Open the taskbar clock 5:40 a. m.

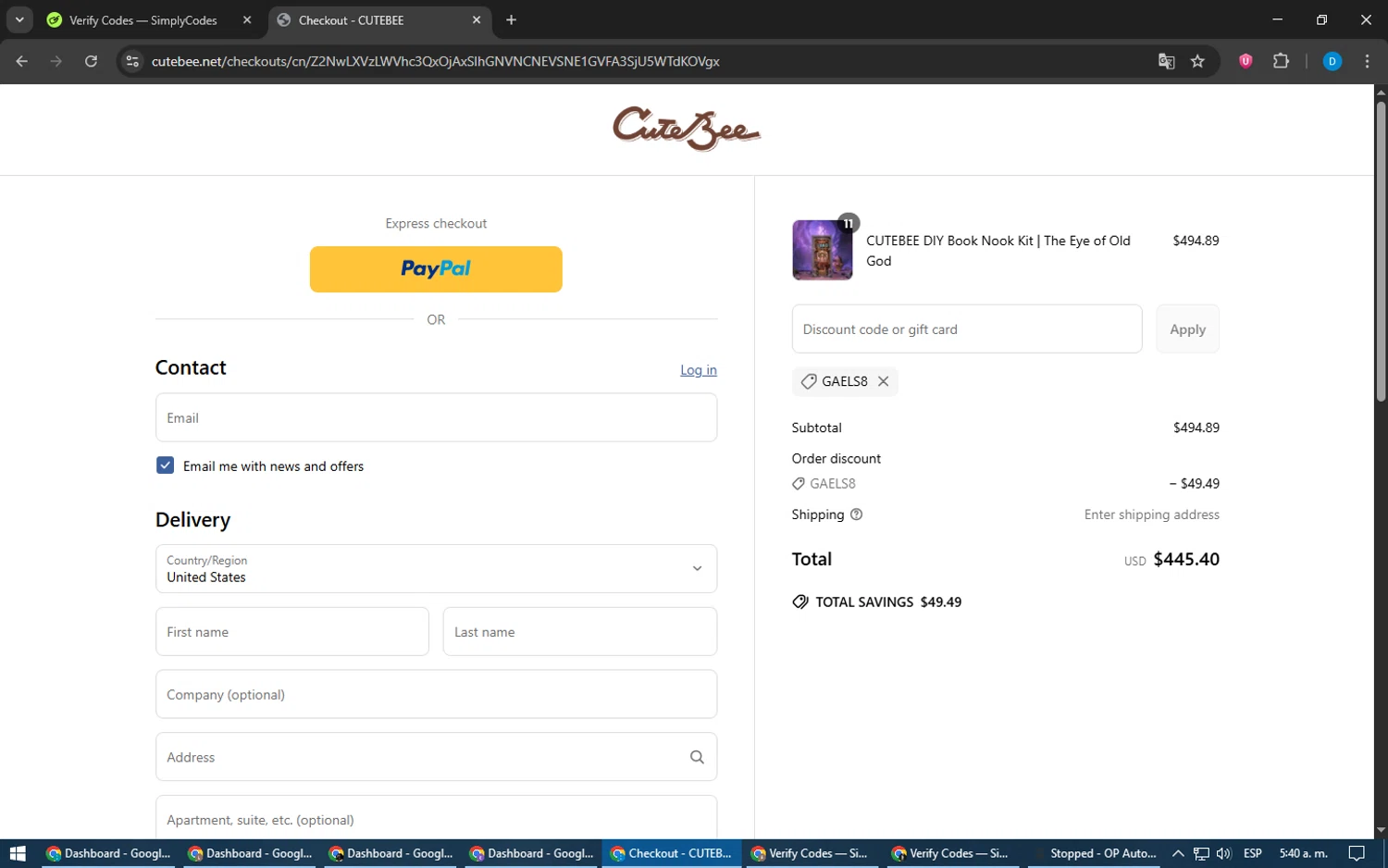click(x=1303, y=853)
